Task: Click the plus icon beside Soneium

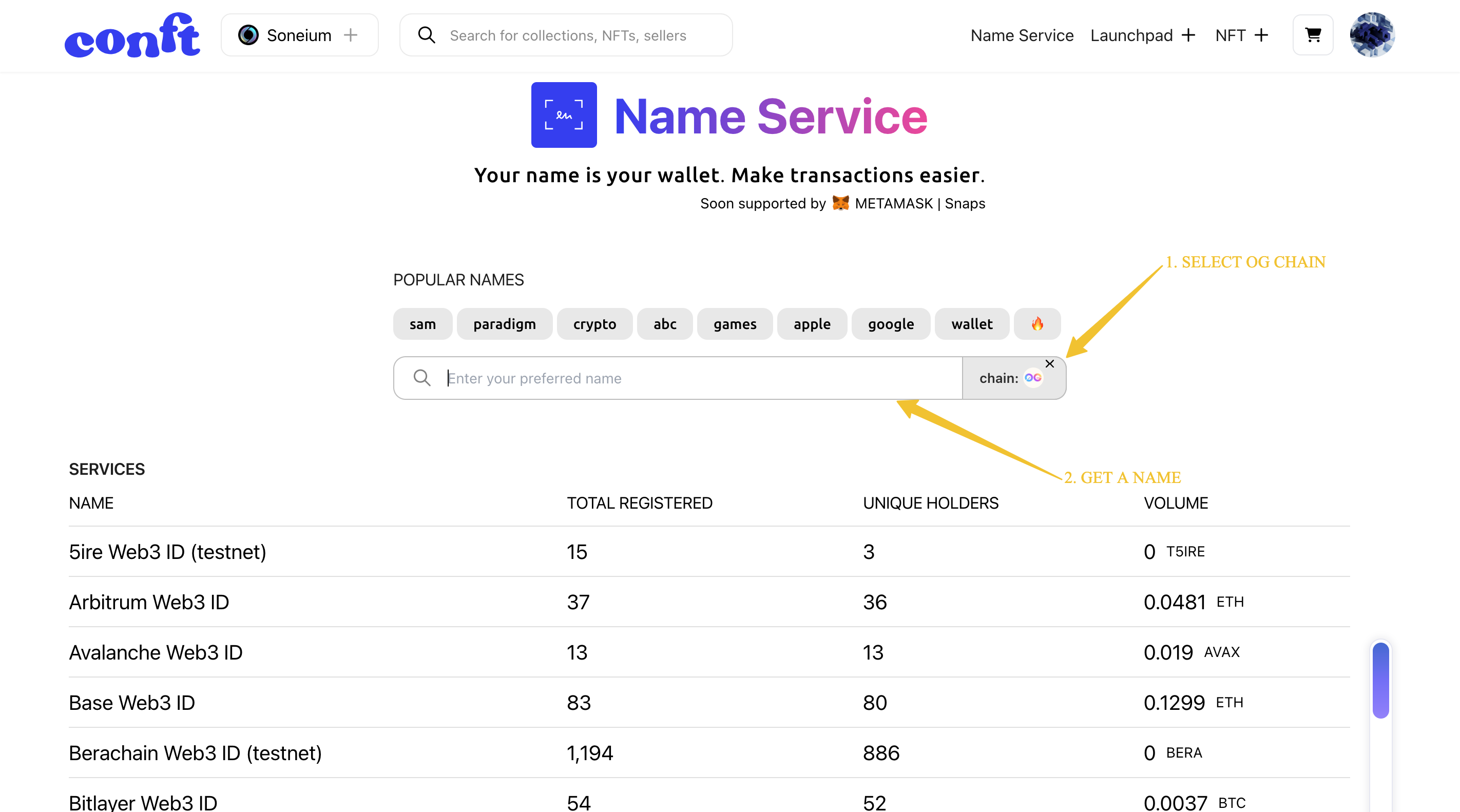Action: pos(351,35)
